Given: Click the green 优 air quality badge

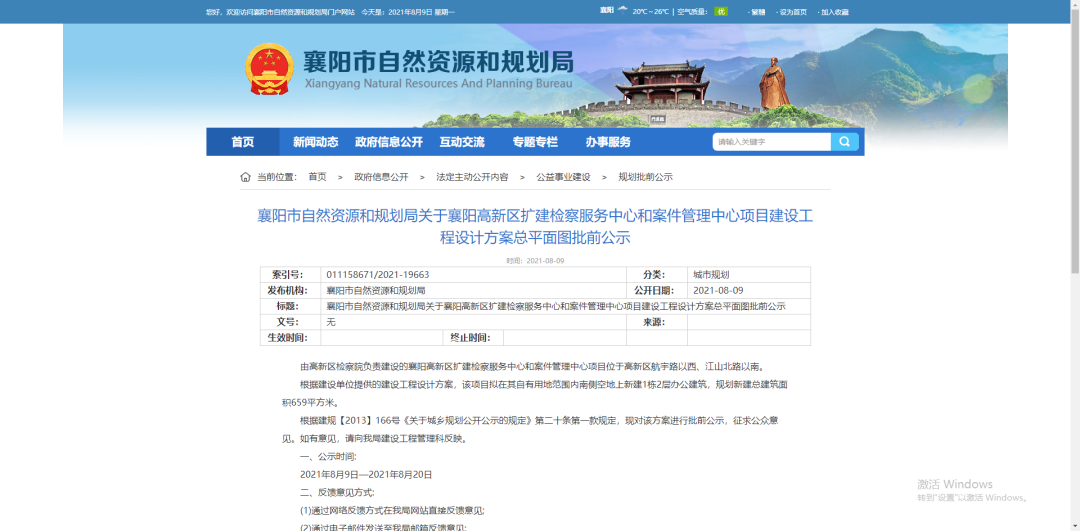Looking at the screenshot, I should coord(721,12).
